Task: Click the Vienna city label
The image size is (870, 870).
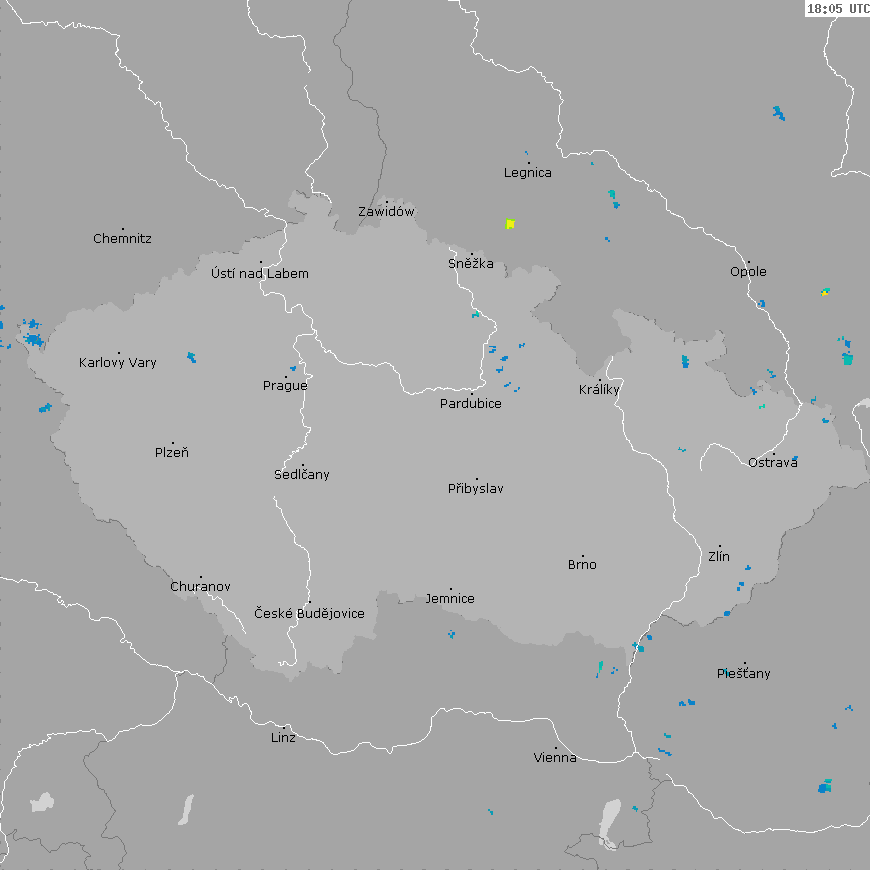Action: (555, 757)
